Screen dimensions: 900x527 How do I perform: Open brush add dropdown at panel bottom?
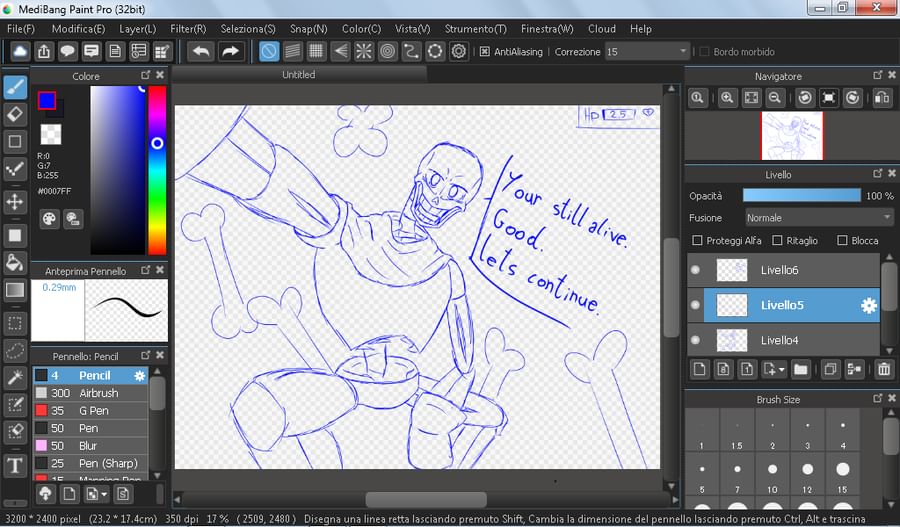tap(104, 494)
